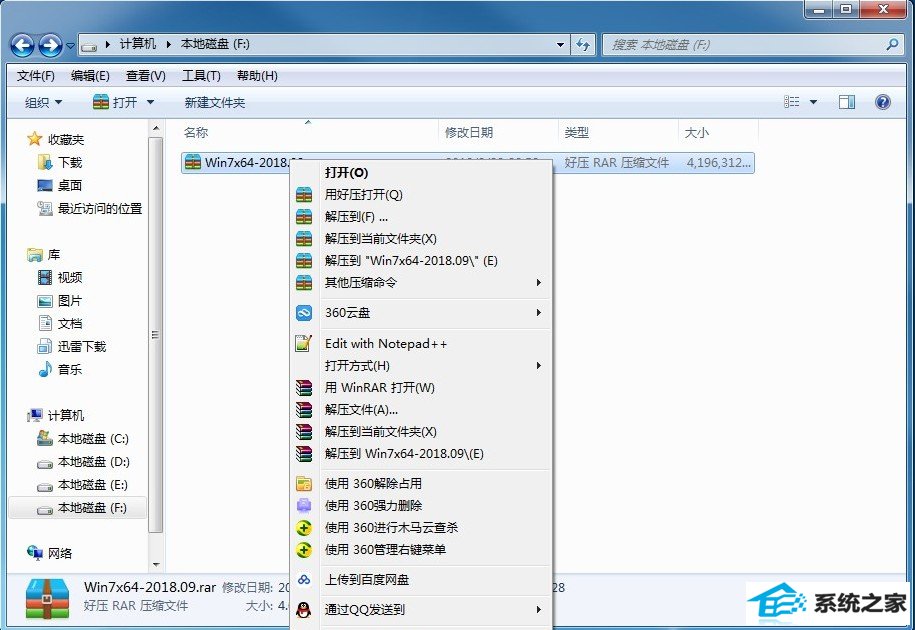Sort by the 大小 column header
Screen dimensions: 915x630
(718, 133)
